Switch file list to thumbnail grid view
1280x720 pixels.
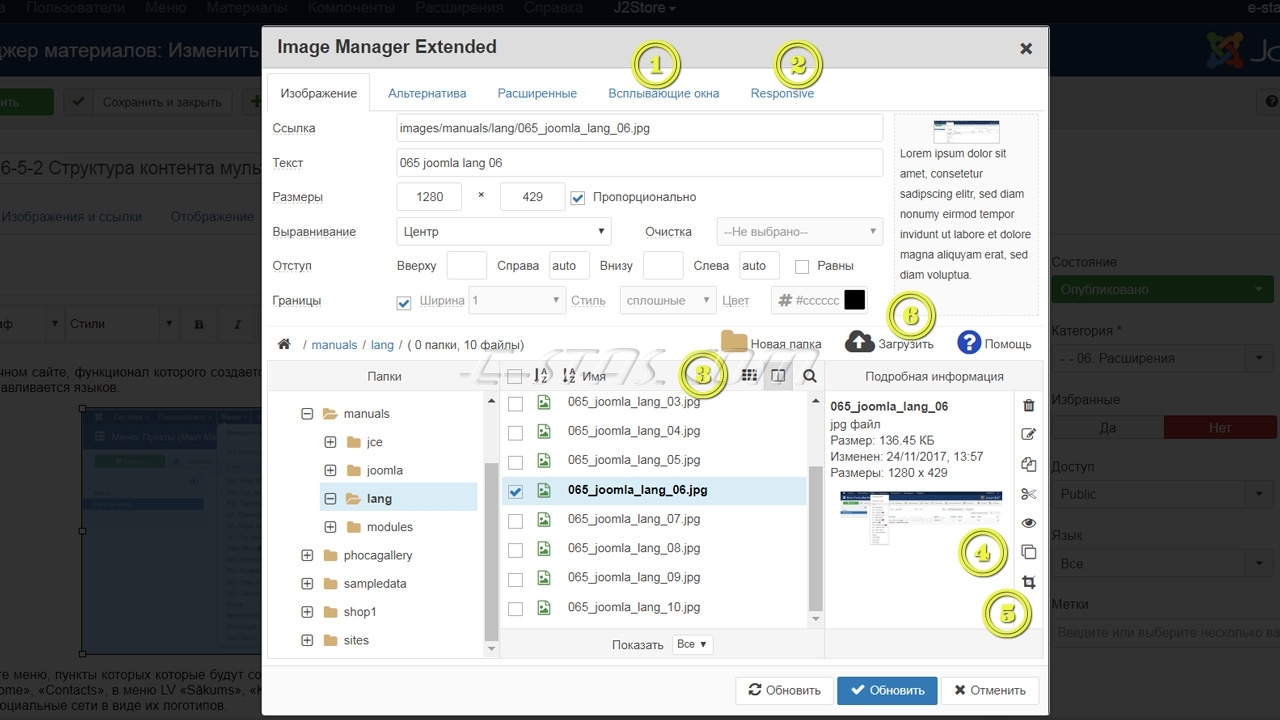pos(749,376)
